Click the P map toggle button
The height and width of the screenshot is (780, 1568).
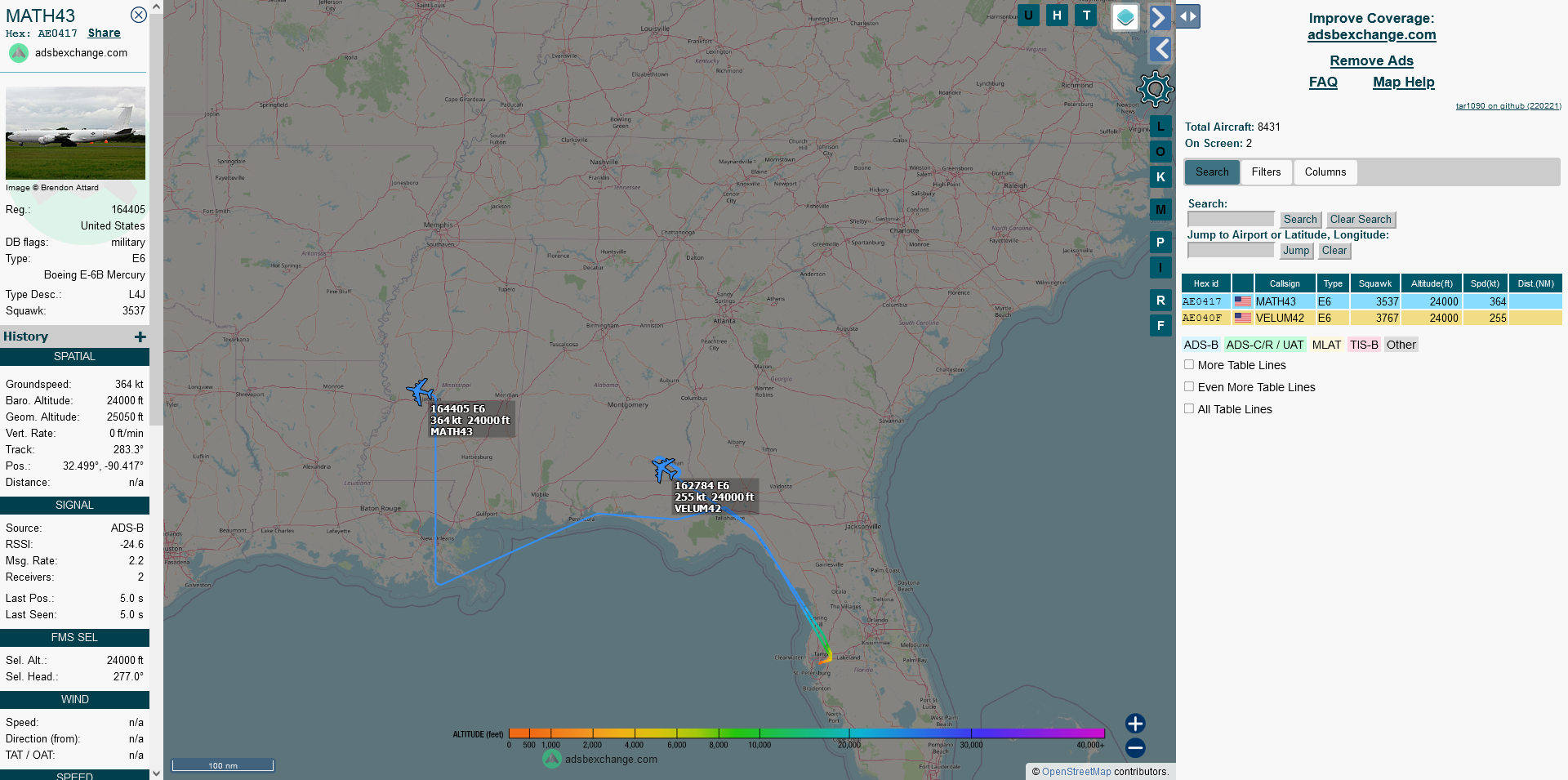coord(1160,243)
